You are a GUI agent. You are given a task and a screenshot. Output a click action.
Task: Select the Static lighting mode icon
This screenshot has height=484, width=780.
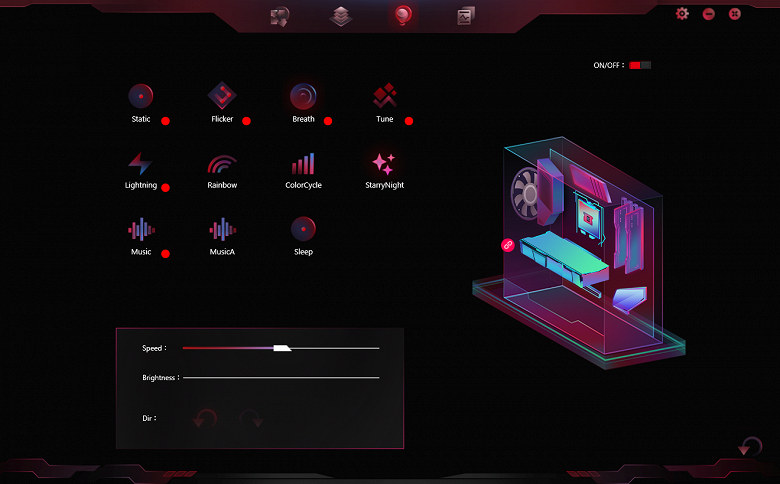click(x=141, y=96)
